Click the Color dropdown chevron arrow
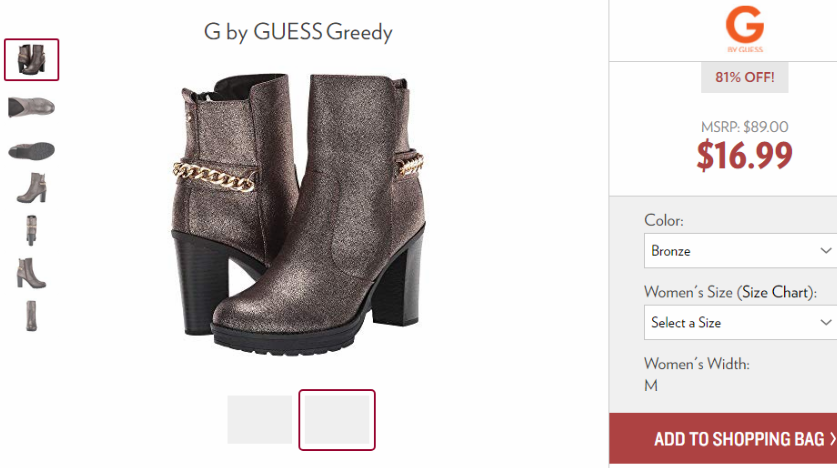The image size is (837, 468). (x=825, y=251)
